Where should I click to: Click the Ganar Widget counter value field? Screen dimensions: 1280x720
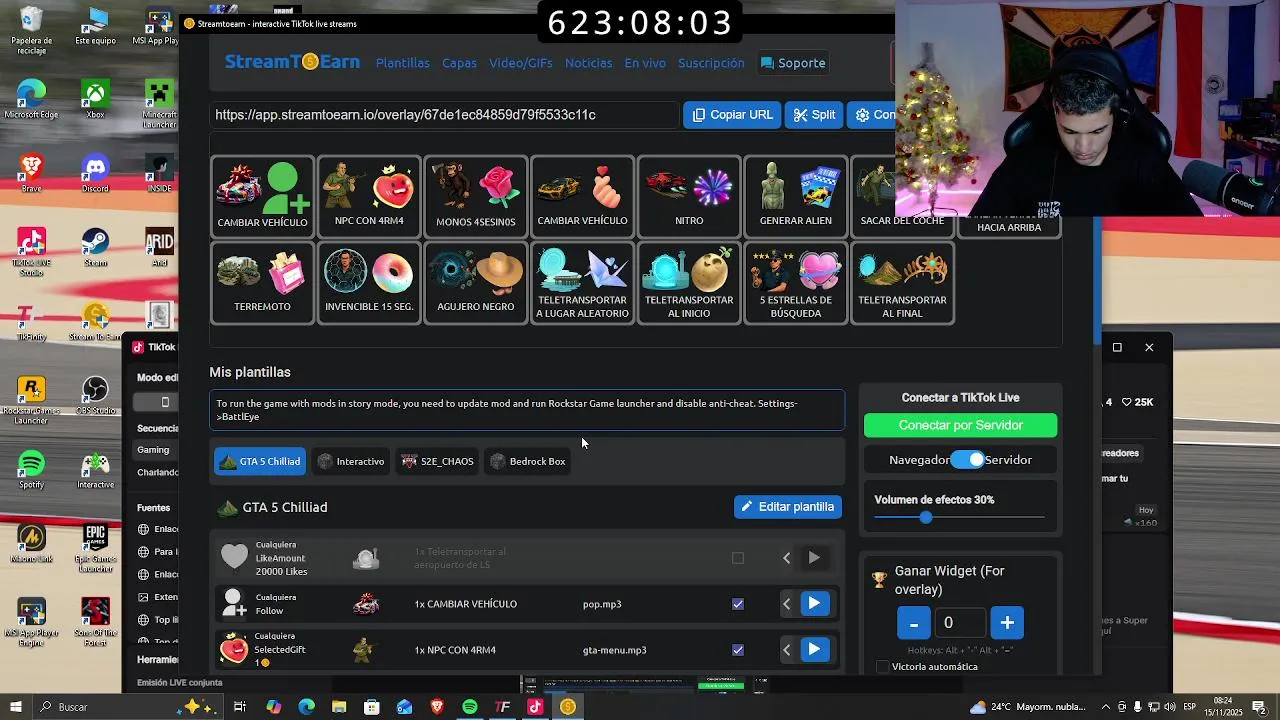[960, 623]
